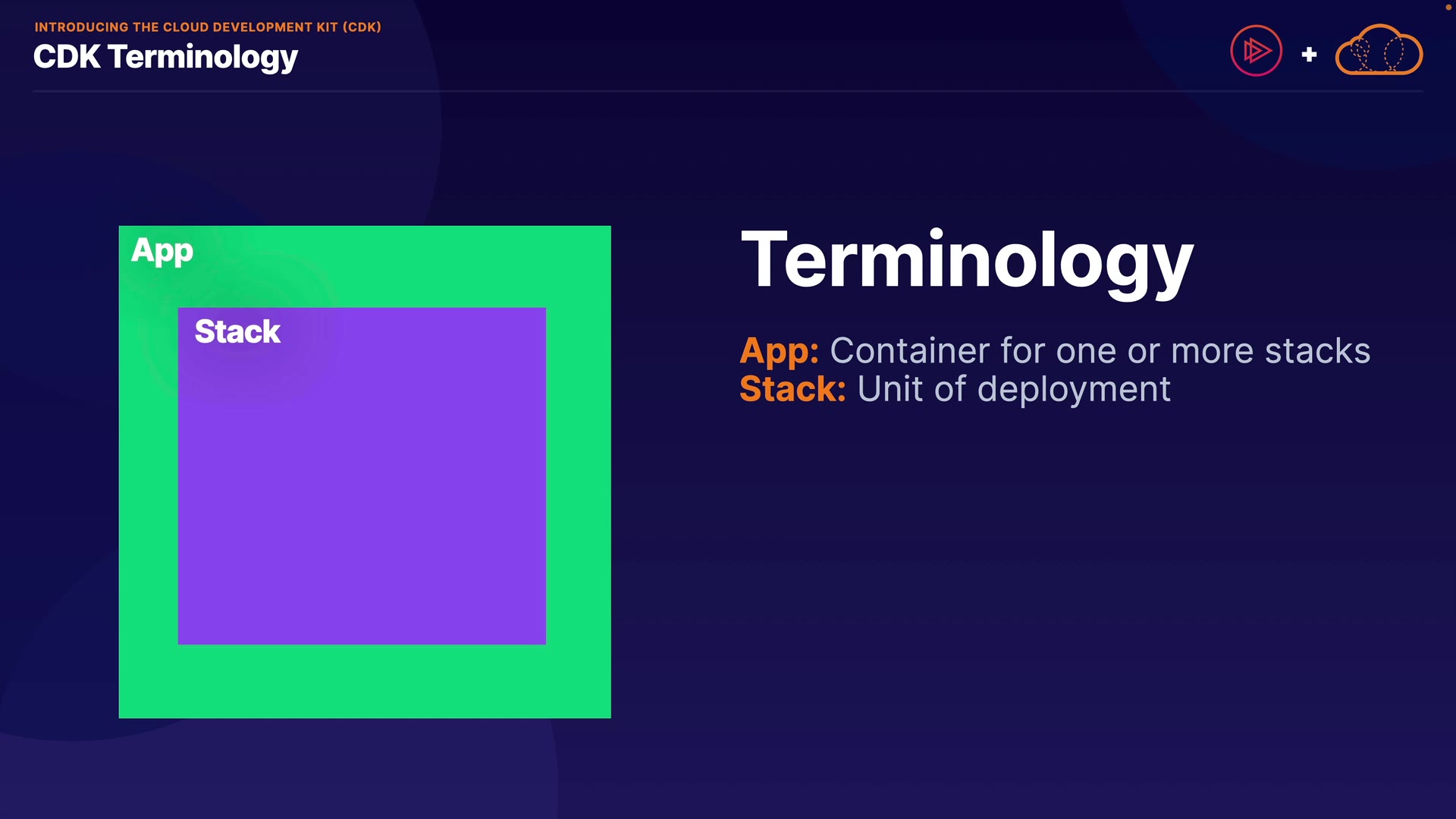1456x819 pixels.
Task: Click the white Stack label in purple box
Action: [237, 331]
